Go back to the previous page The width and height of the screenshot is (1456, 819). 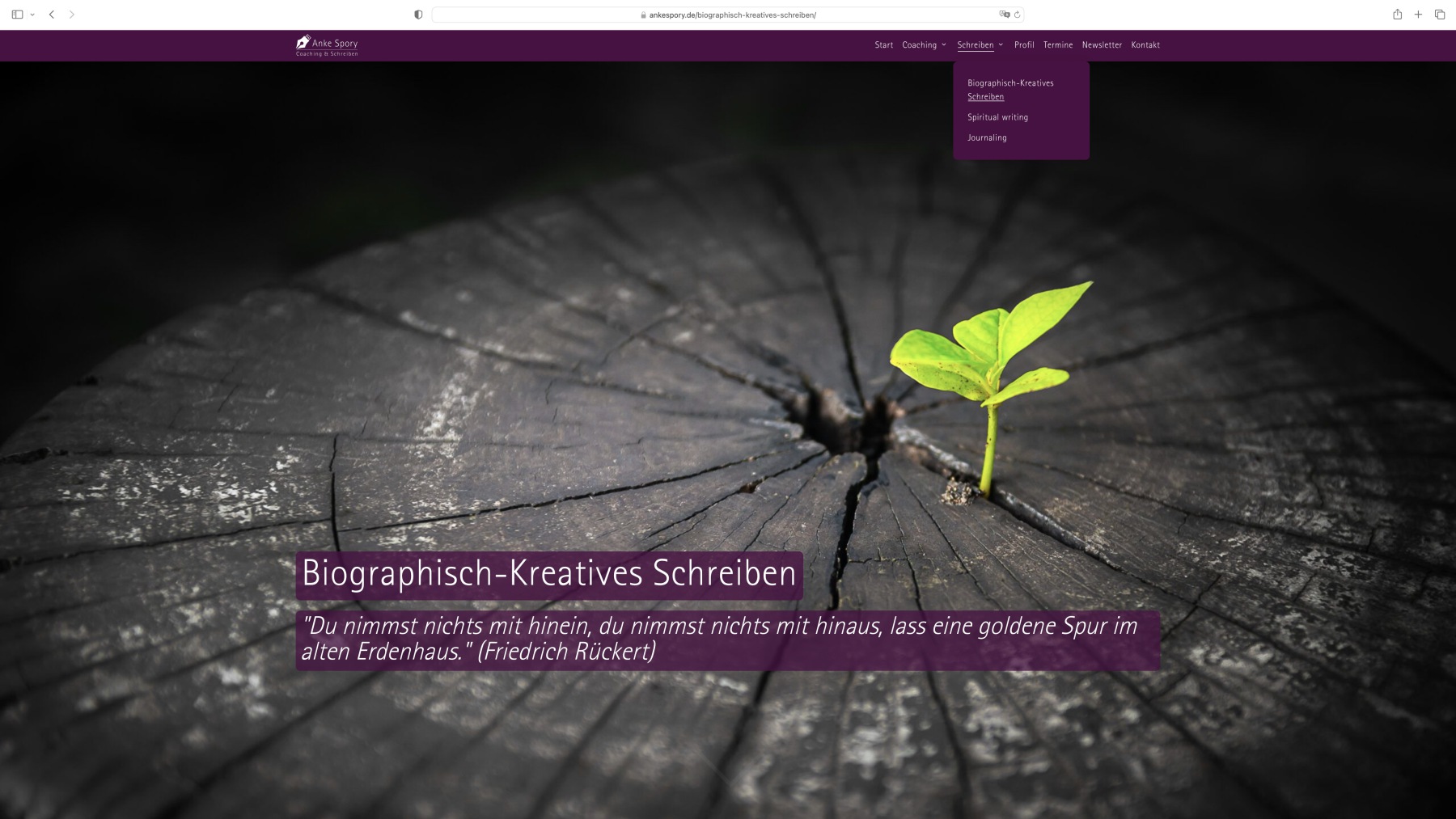point(52,15)
